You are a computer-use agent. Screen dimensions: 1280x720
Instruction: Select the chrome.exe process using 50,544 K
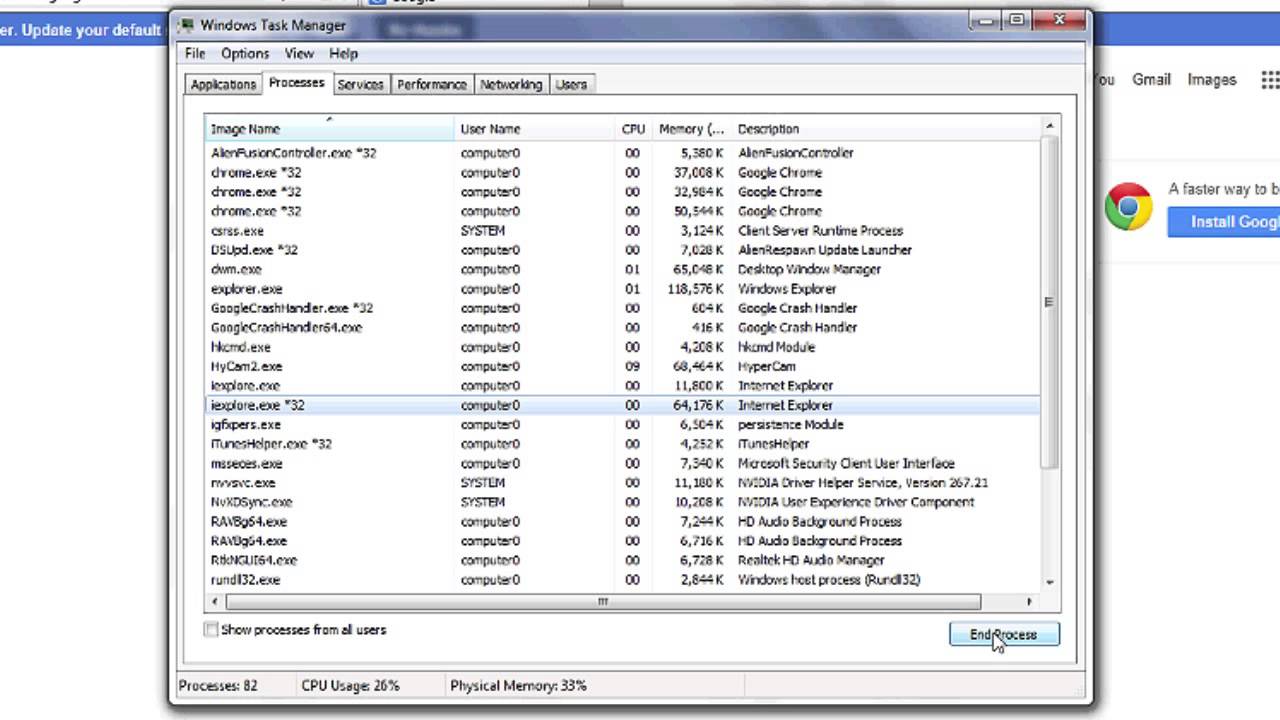click(x=622, y=211)
